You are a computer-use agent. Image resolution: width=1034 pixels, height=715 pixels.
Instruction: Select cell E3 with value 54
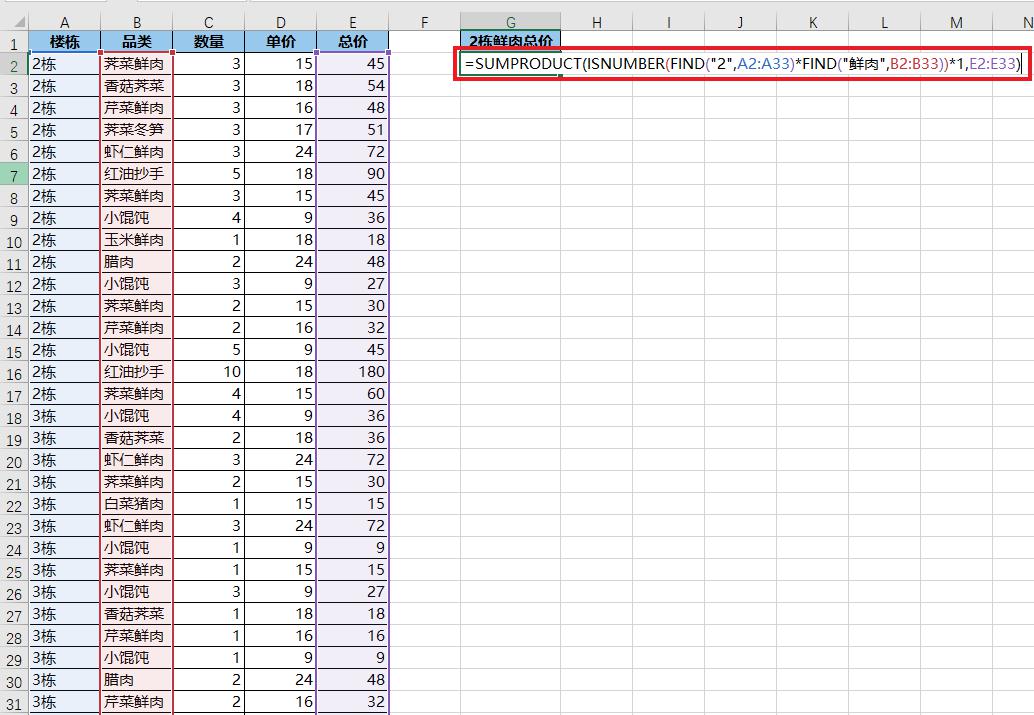pyautogui.click(x=353, y=86)
